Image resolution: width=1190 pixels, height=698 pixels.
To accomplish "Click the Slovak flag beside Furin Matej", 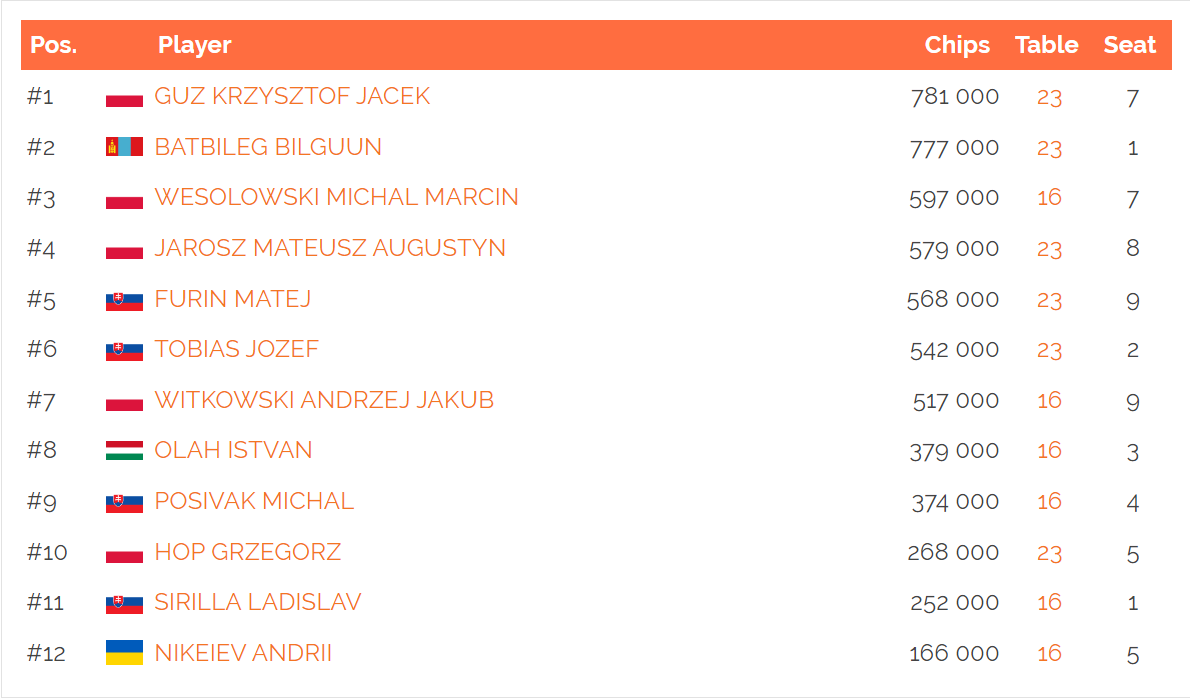I will point(124,299).
